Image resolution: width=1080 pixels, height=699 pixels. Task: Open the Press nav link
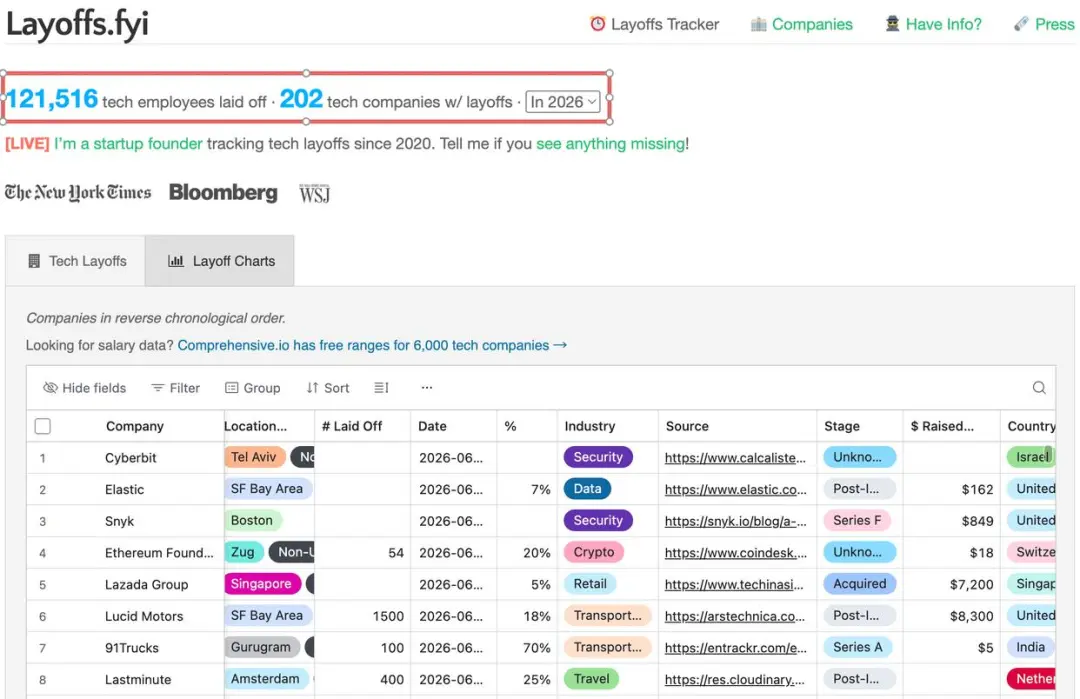coord(1044,24)
